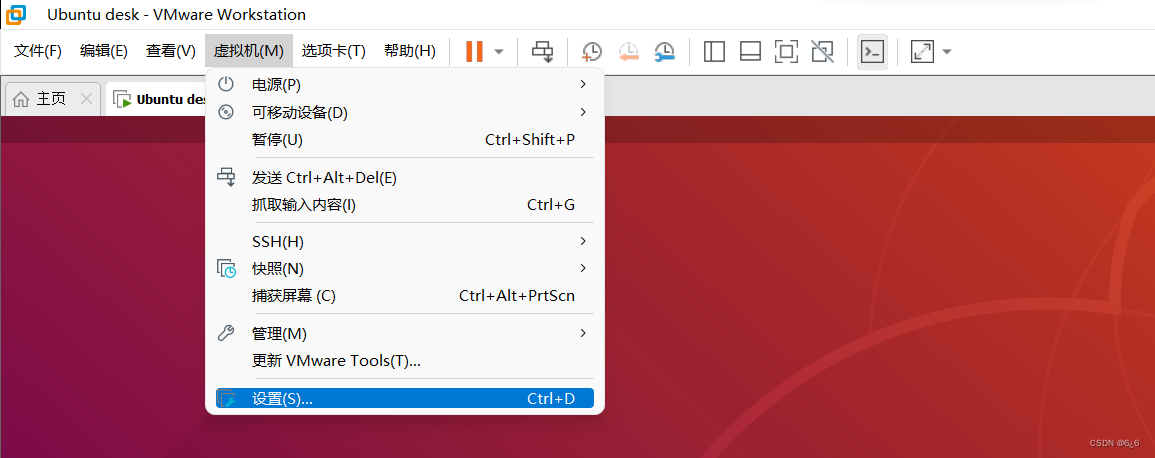The width and height of the screenshot is (1155, 458).
Task: Click the power icon beside 电源(P)
Action: coord(227,84)
